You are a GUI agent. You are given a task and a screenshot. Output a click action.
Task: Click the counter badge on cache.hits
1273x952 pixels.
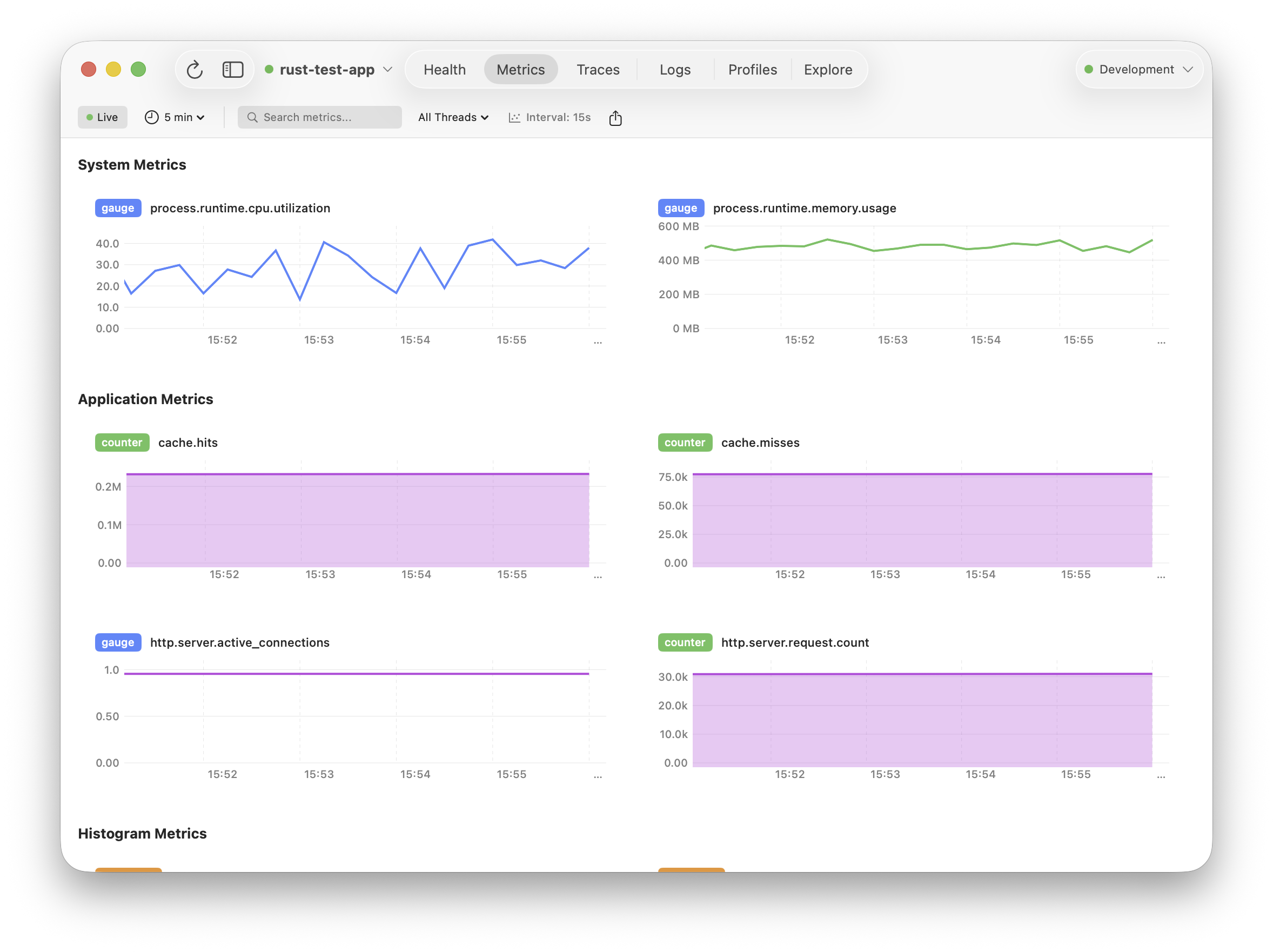click(x=122, y=442)
